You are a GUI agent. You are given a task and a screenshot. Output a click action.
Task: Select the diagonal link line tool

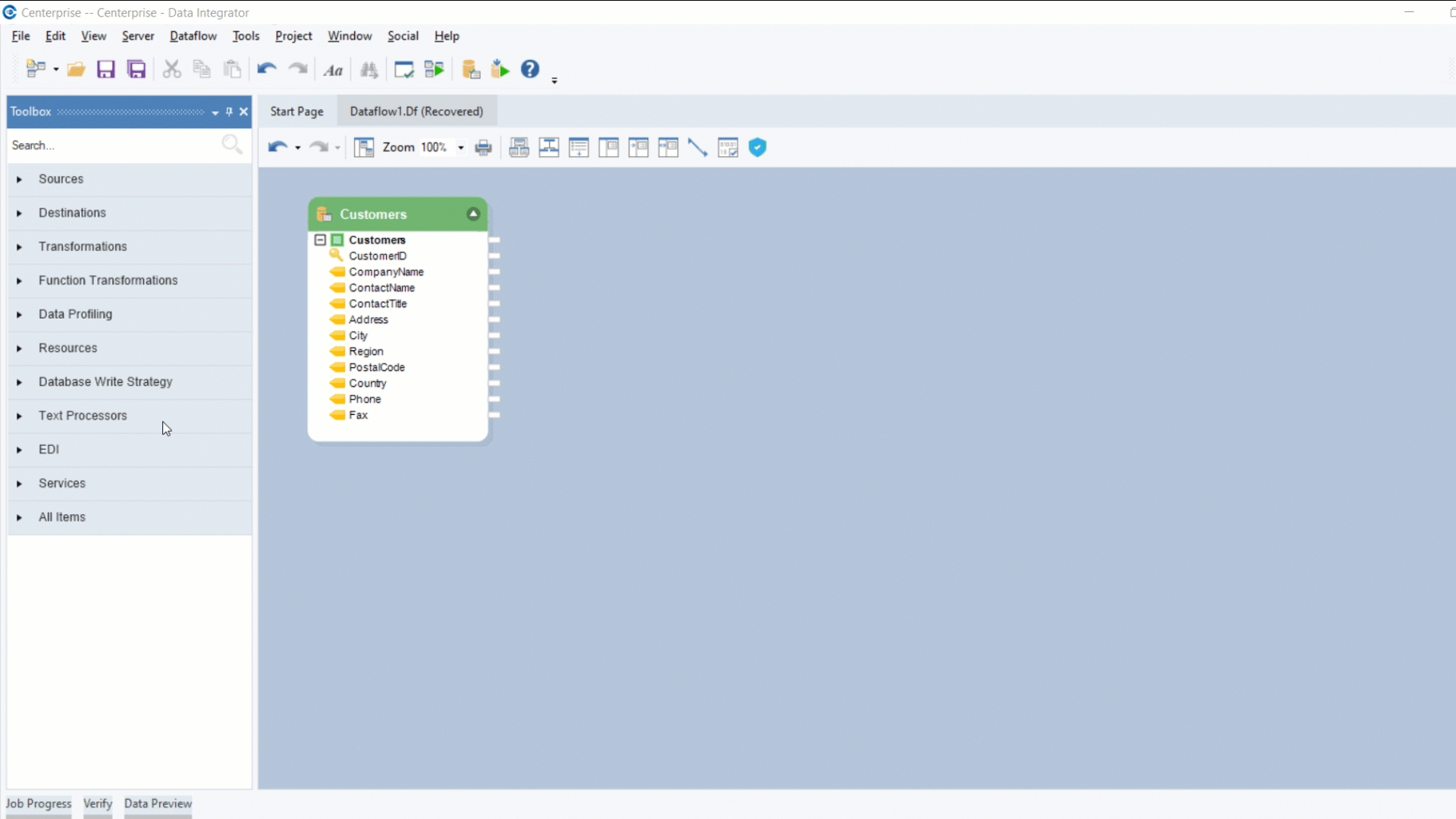[x=698, y=148]
